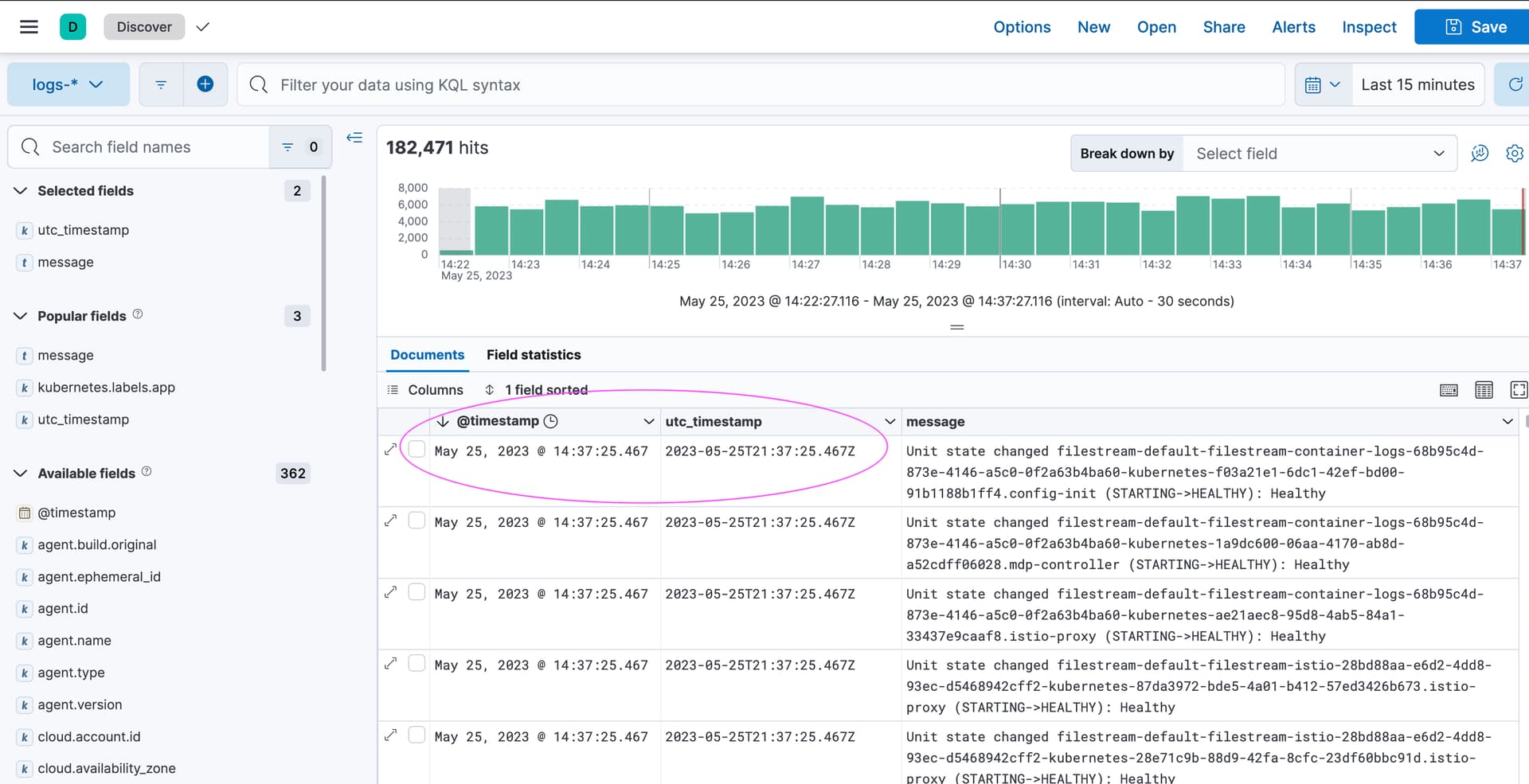Collapse the field list sidebar

(x=354, y=138)
